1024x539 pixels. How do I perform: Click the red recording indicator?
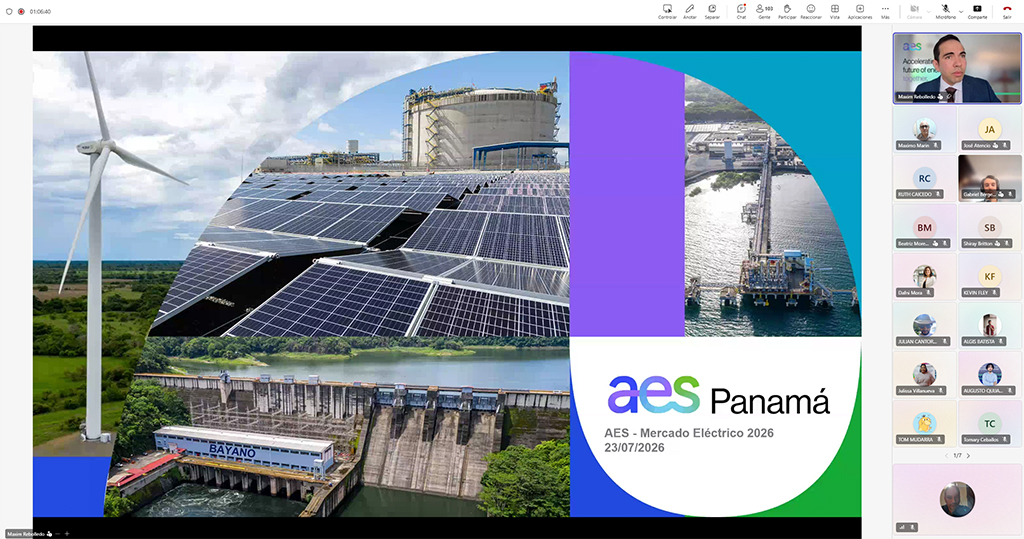(x=21, y=11)
